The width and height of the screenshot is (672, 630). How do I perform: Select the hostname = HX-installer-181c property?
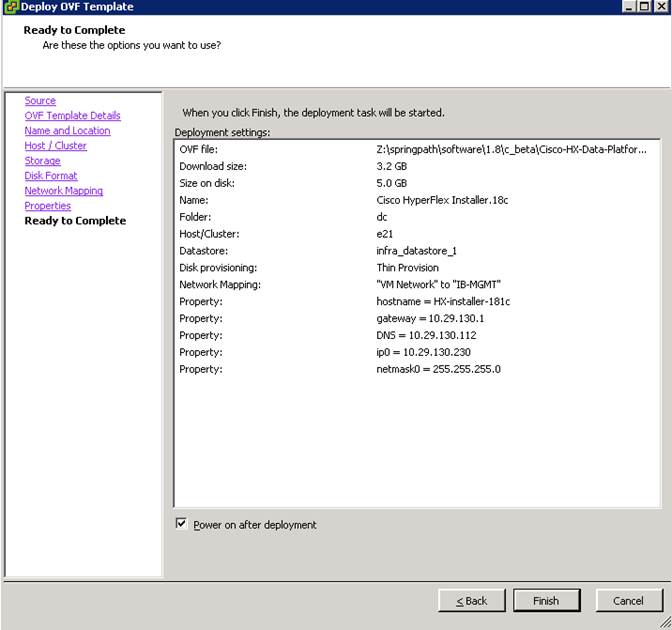click(x=443, y=301)
